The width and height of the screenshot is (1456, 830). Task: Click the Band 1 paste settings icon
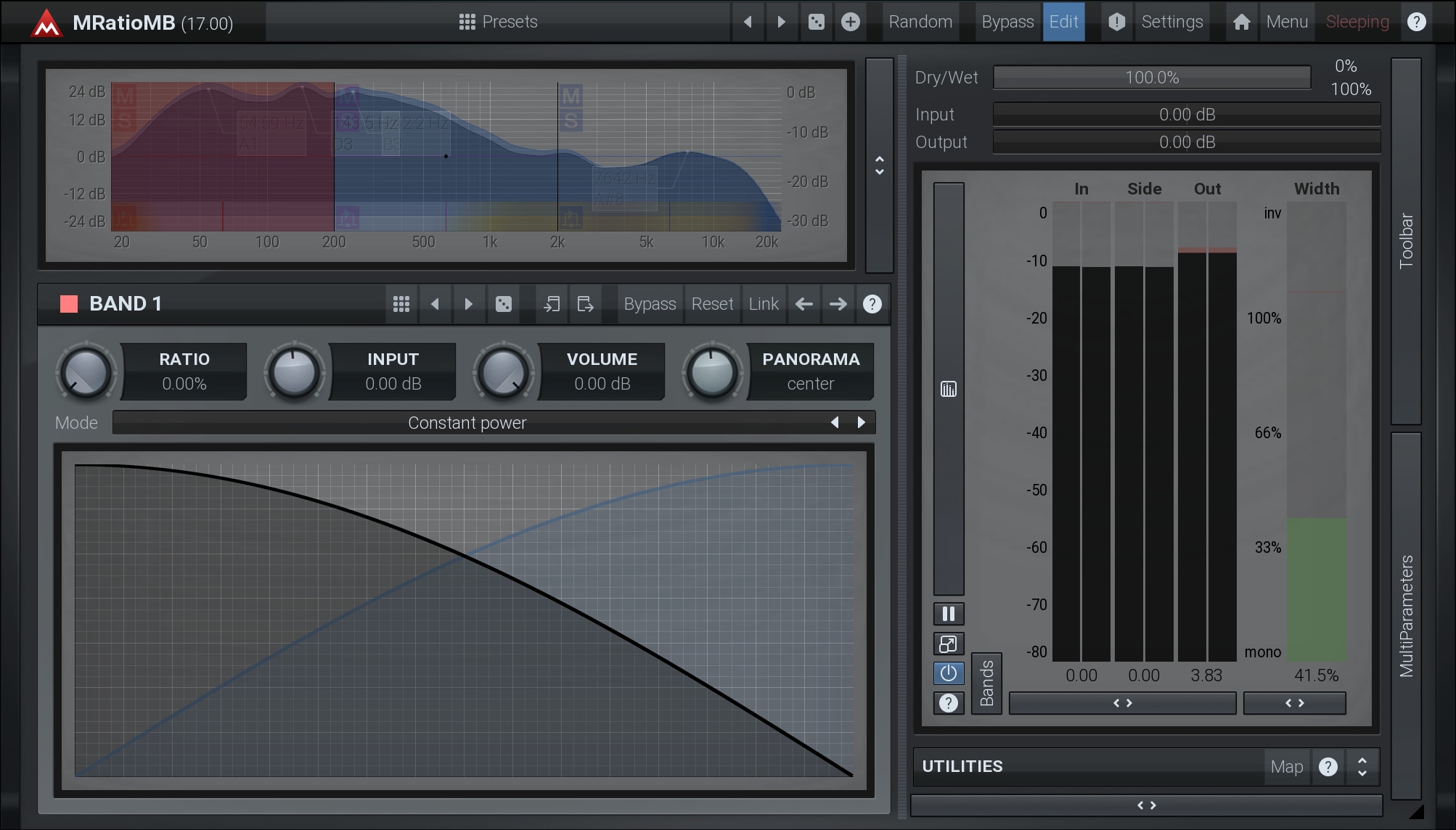tap(585, 304)
